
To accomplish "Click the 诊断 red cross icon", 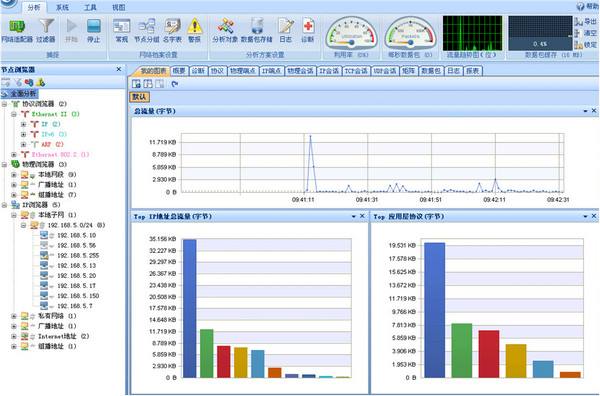I will click(308, 31).
